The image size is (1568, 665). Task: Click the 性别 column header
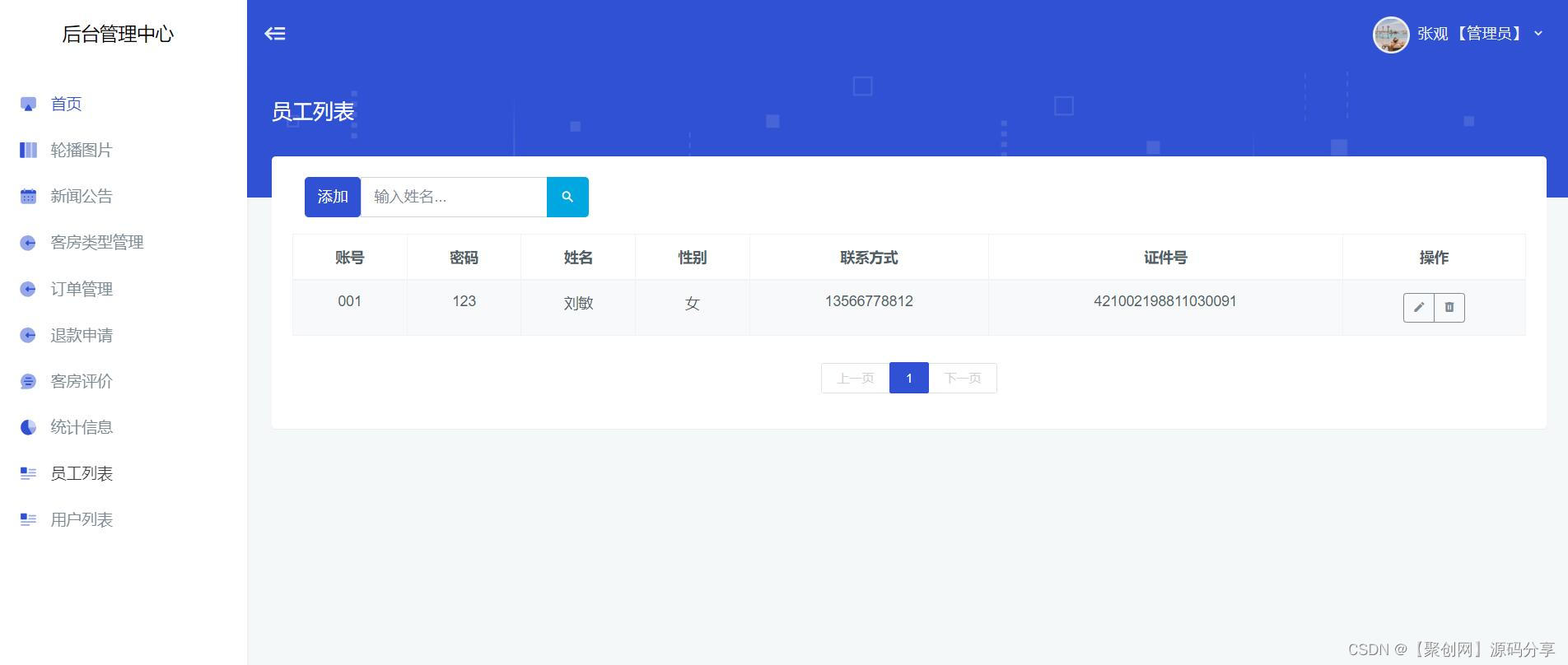tap(693, 258)
